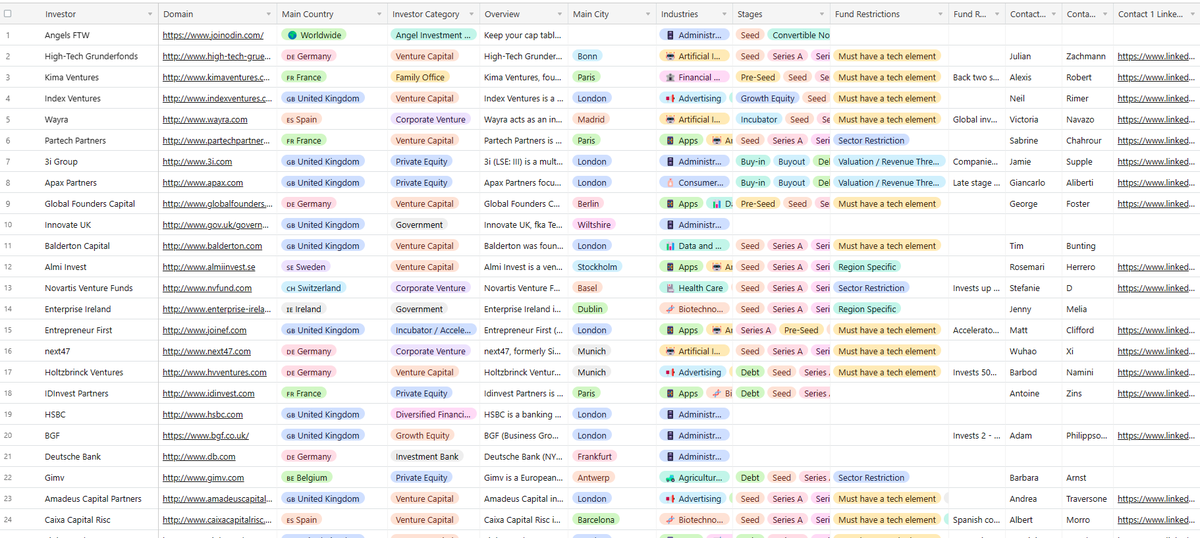Select the Incubator / Accelerator category tag
This screenshot has height=538, width=1200.
[x=433, y=330]
